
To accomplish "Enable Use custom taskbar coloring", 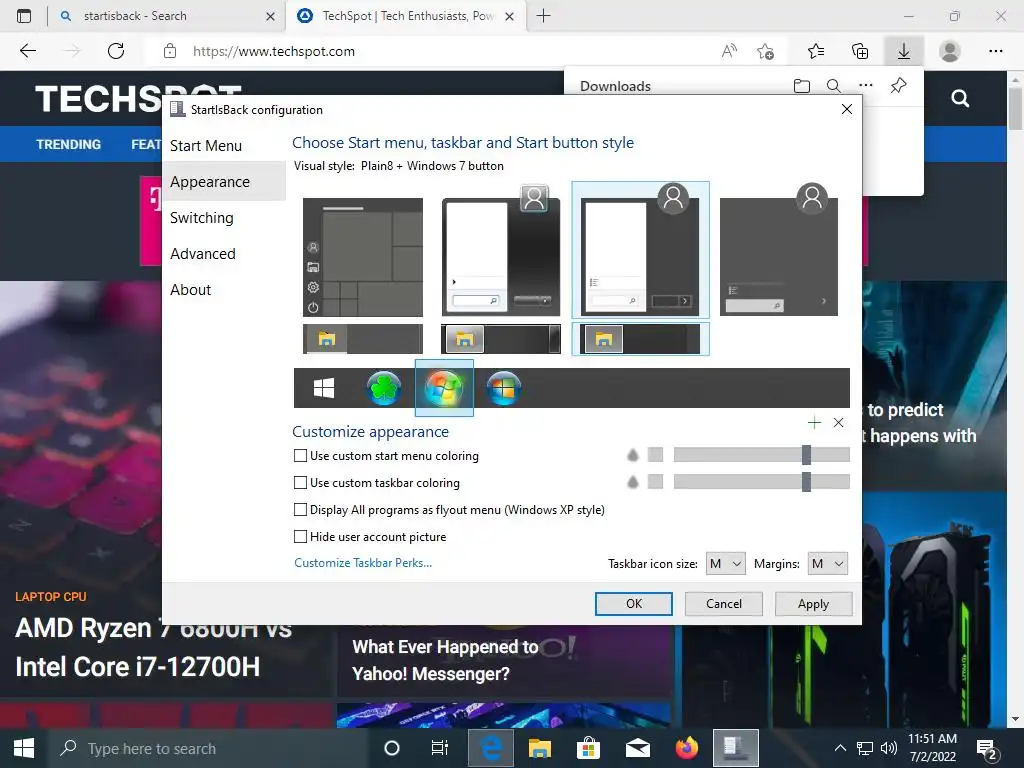I will (300, 483).
